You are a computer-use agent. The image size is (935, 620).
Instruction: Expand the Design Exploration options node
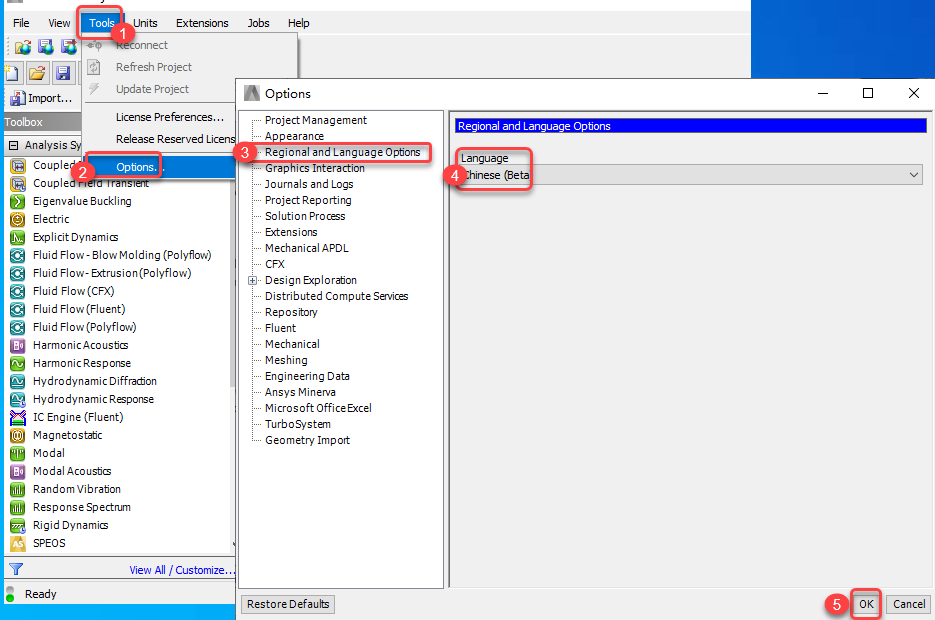[253, 280]
